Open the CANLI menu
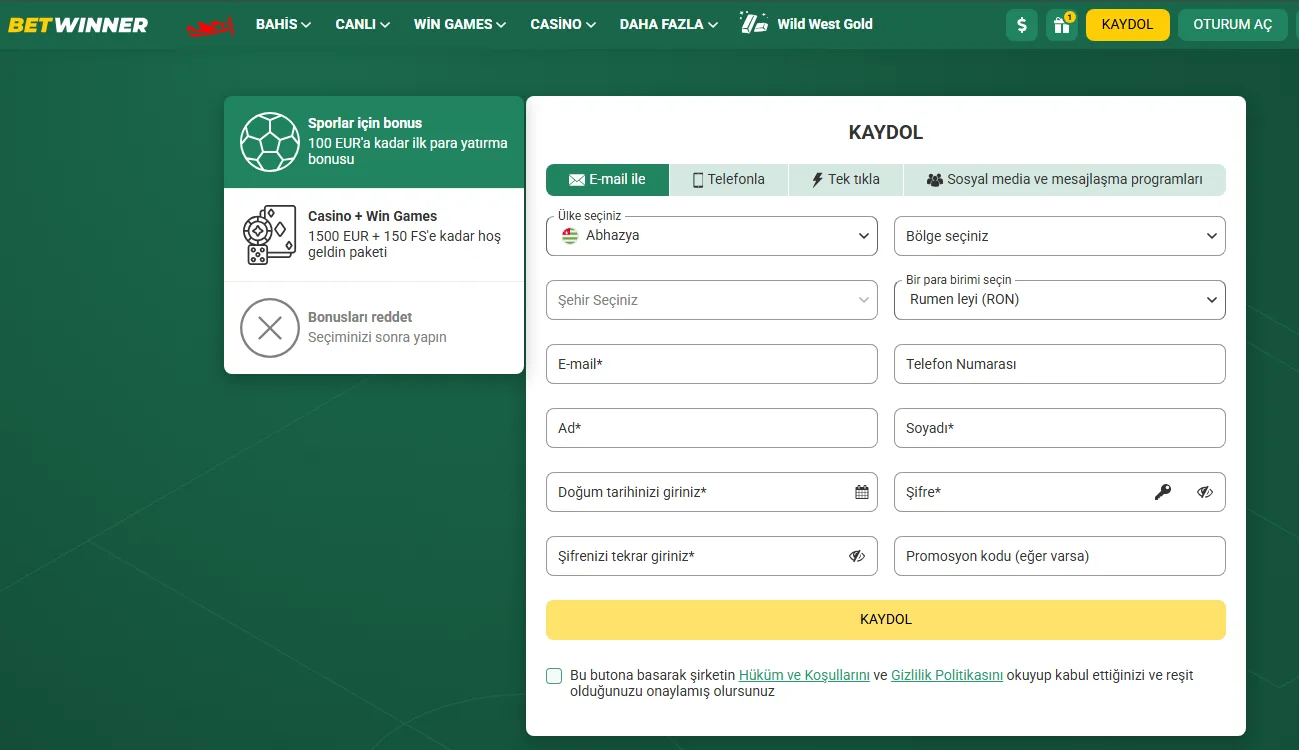Image resolution: width=1299 pixels, height=750 pixels. [362, 24]
